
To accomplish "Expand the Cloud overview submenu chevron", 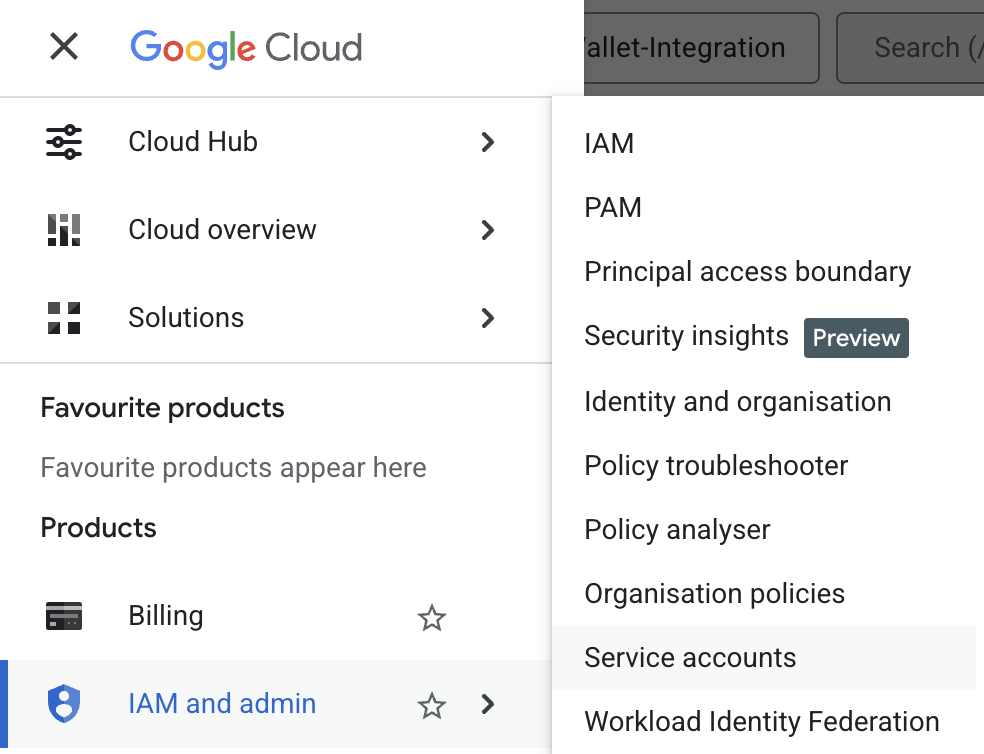I will tap(488, 230).
